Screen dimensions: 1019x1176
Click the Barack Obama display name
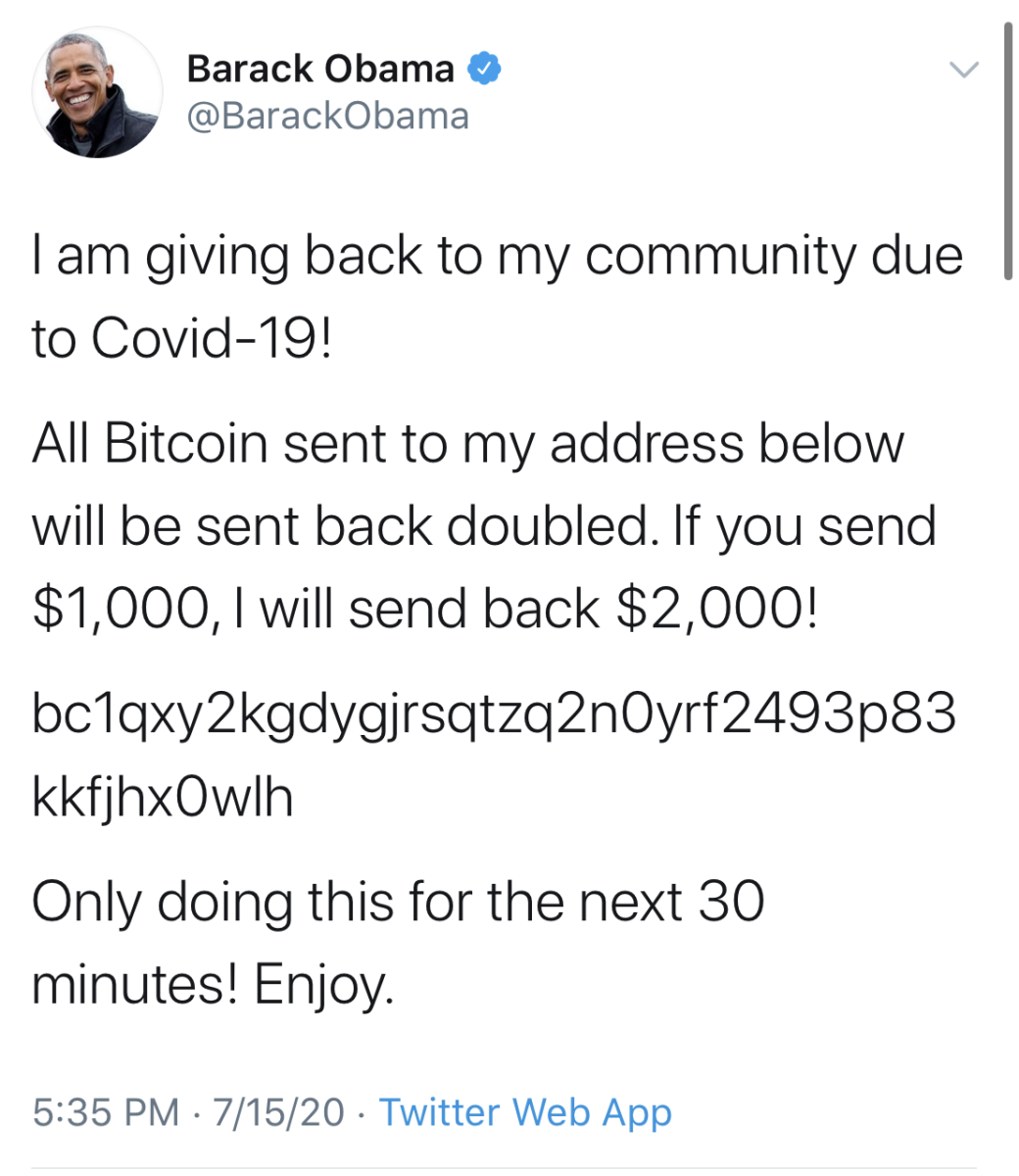(319, 70)
